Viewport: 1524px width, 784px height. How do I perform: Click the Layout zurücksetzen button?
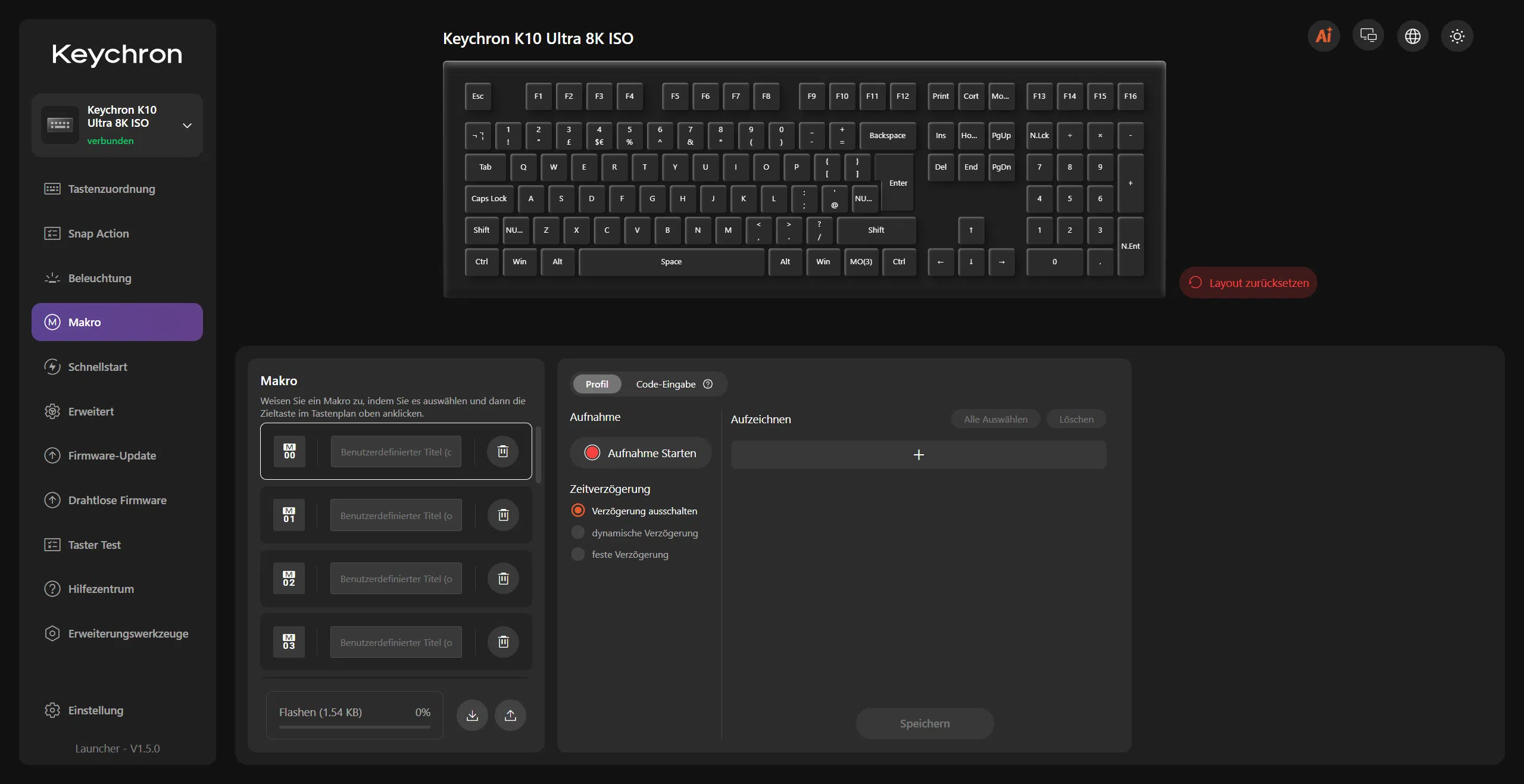coord(1248,283)
